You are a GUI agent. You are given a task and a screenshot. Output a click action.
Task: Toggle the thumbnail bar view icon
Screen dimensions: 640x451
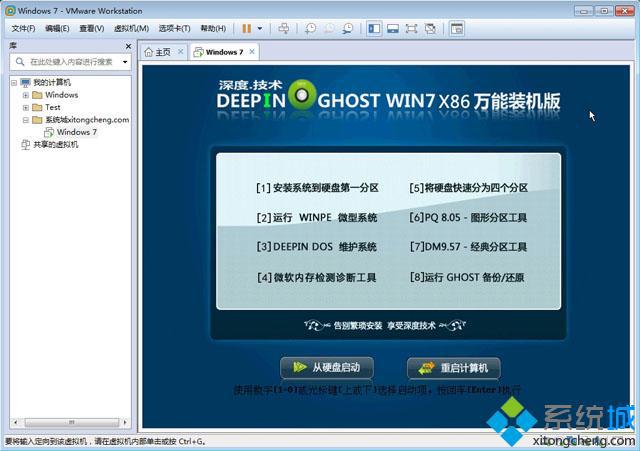[393, 29]
